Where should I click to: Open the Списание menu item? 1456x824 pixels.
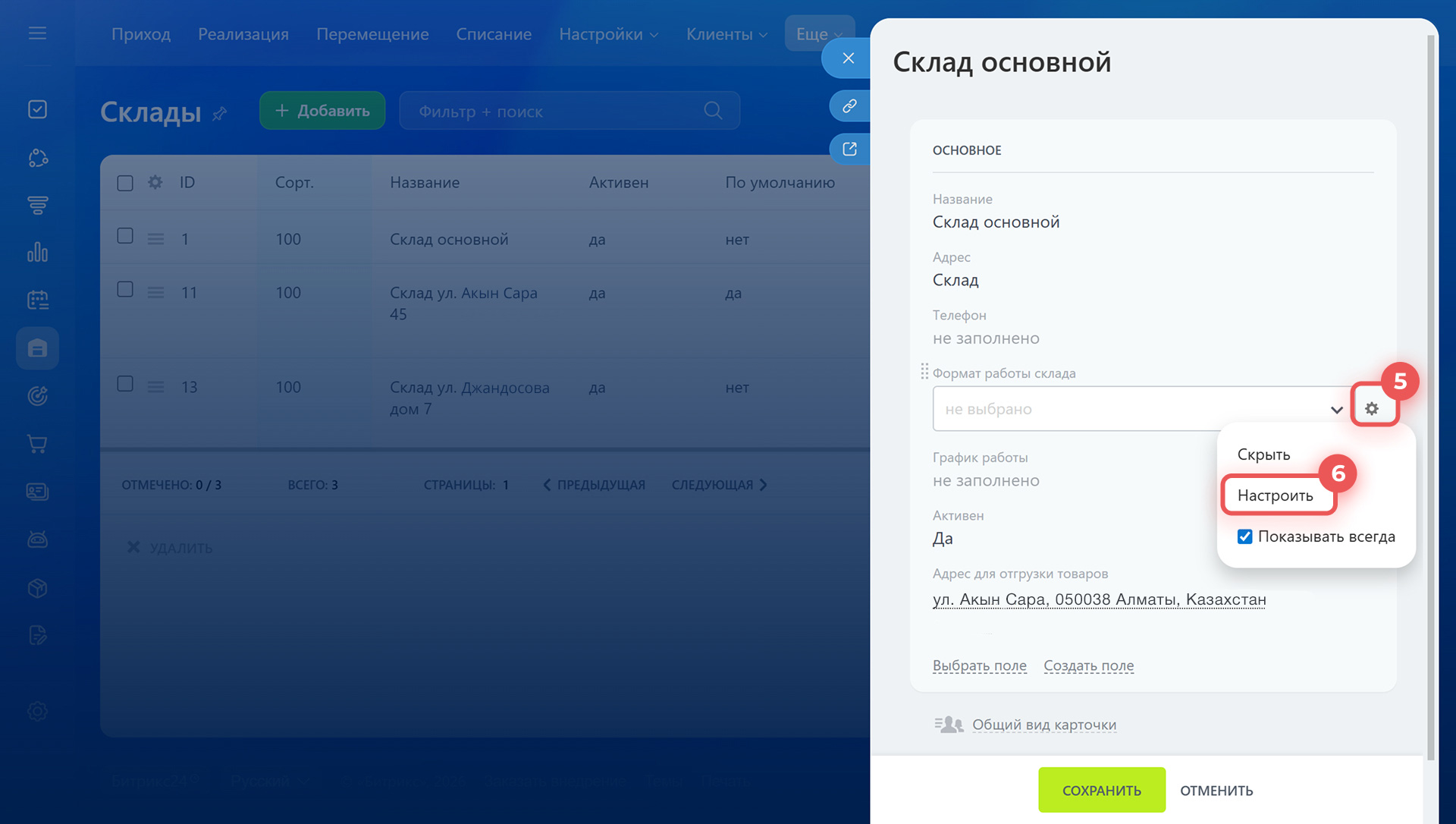(494, 34)
